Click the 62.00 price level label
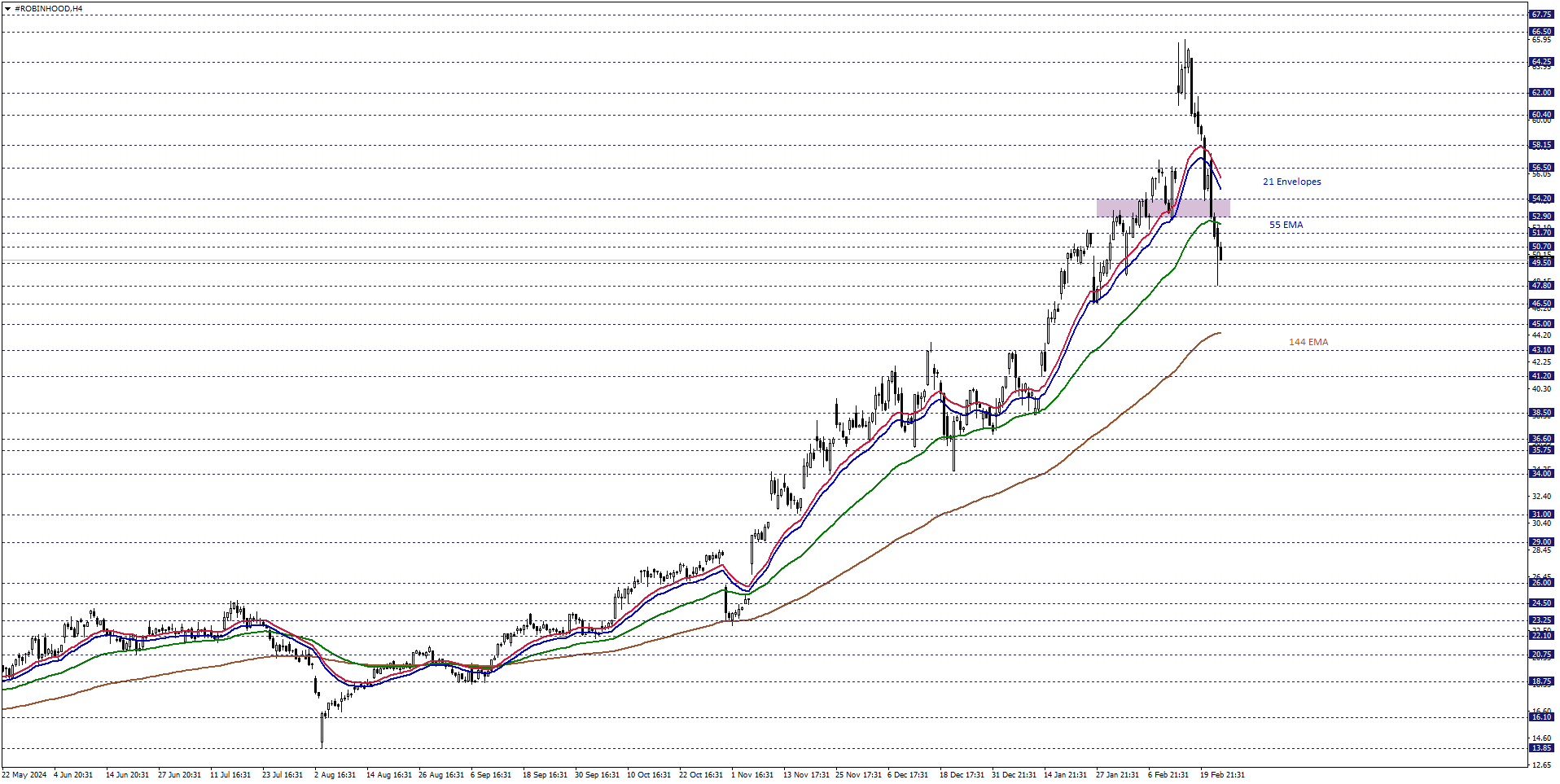The height and width of the screenshot is (784, 1560). tap(1541, 93)
